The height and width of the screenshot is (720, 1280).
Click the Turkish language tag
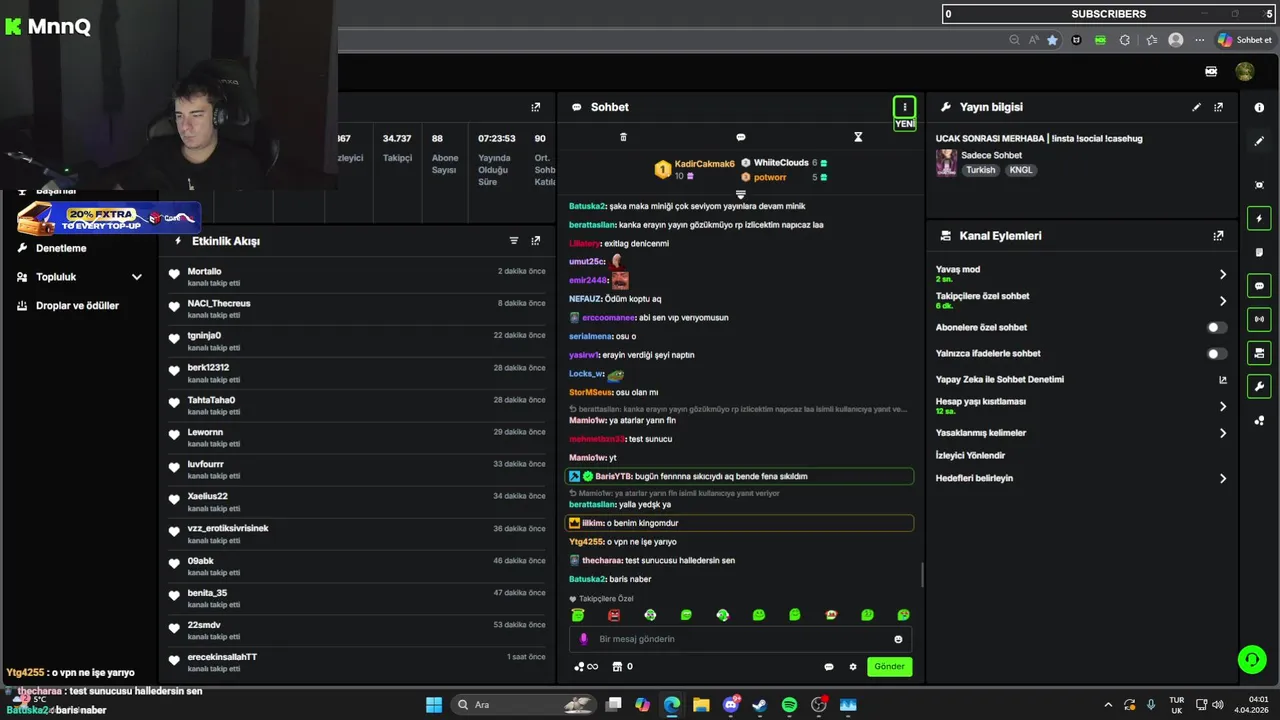981,170
